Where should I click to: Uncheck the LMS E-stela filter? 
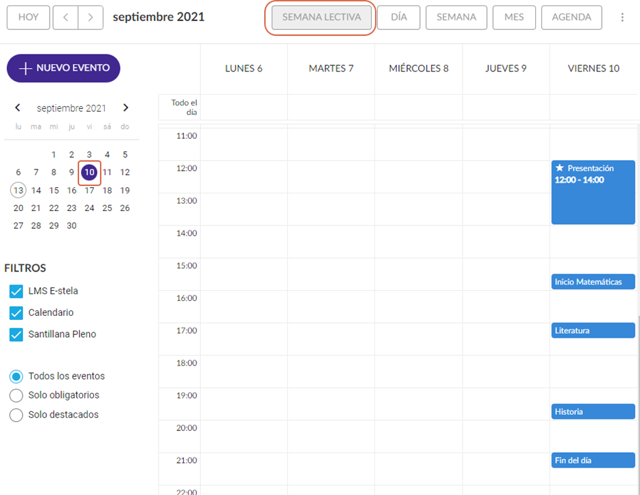point(16,291)
